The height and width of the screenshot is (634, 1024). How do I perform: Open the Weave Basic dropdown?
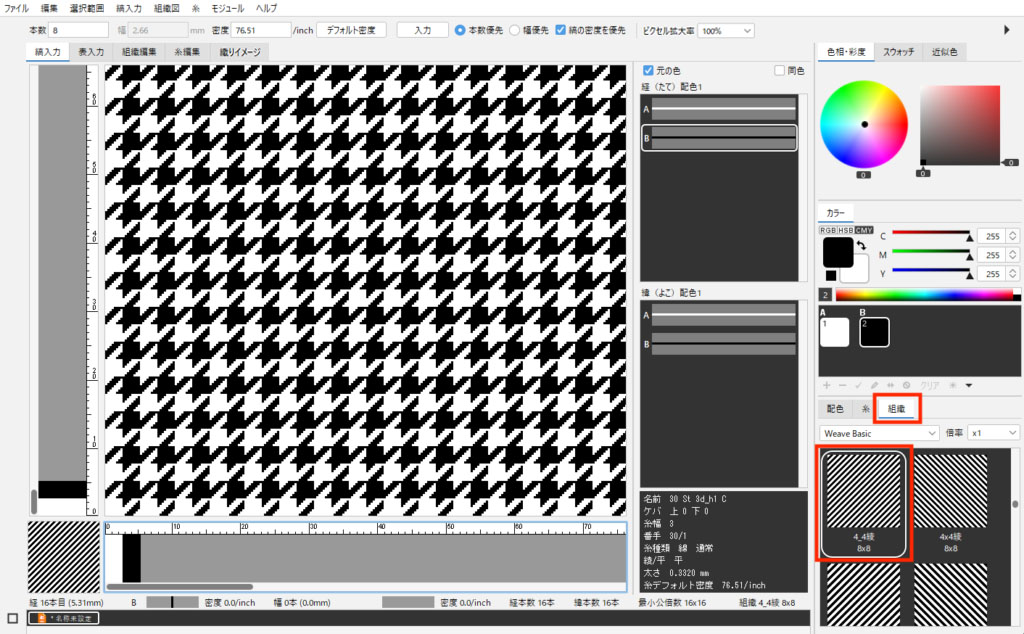coord(879,432)
